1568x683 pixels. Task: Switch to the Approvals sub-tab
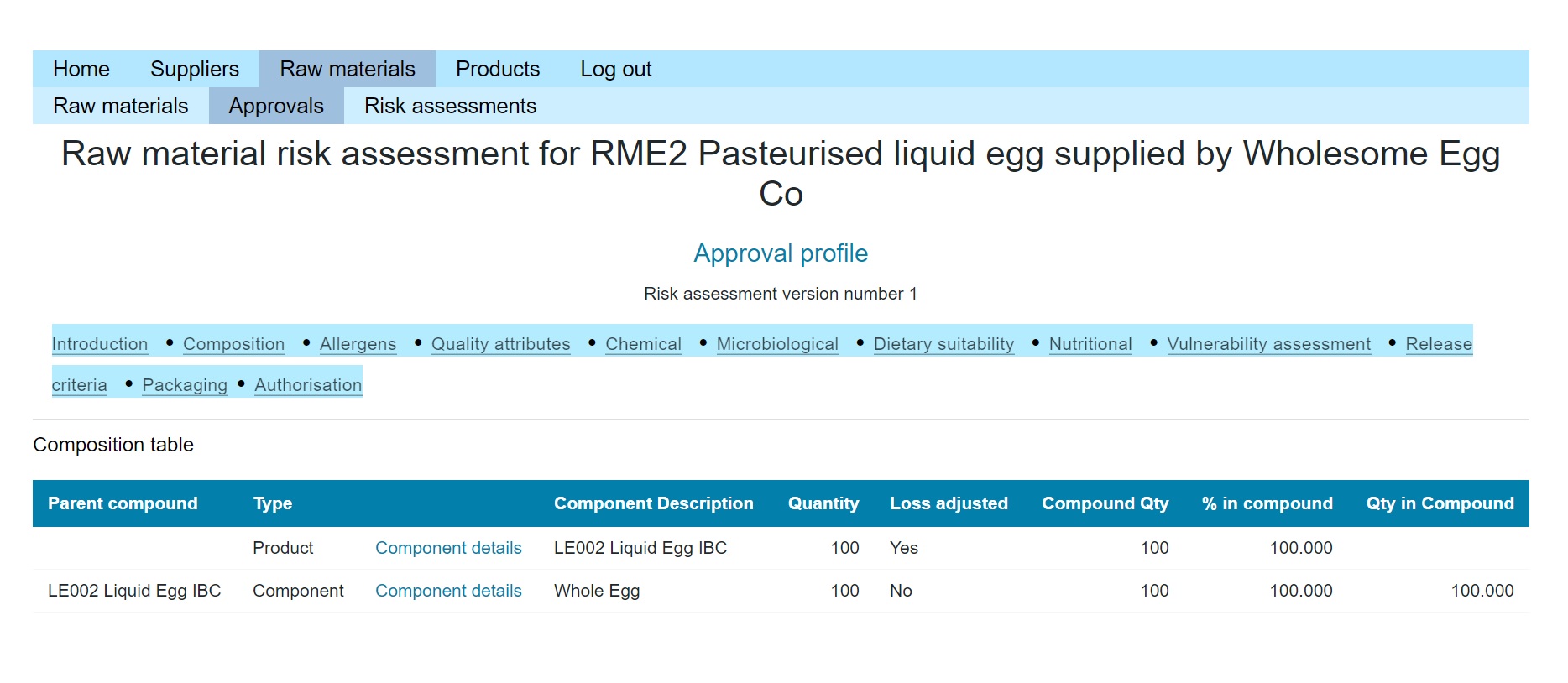(x=276, y=106)
